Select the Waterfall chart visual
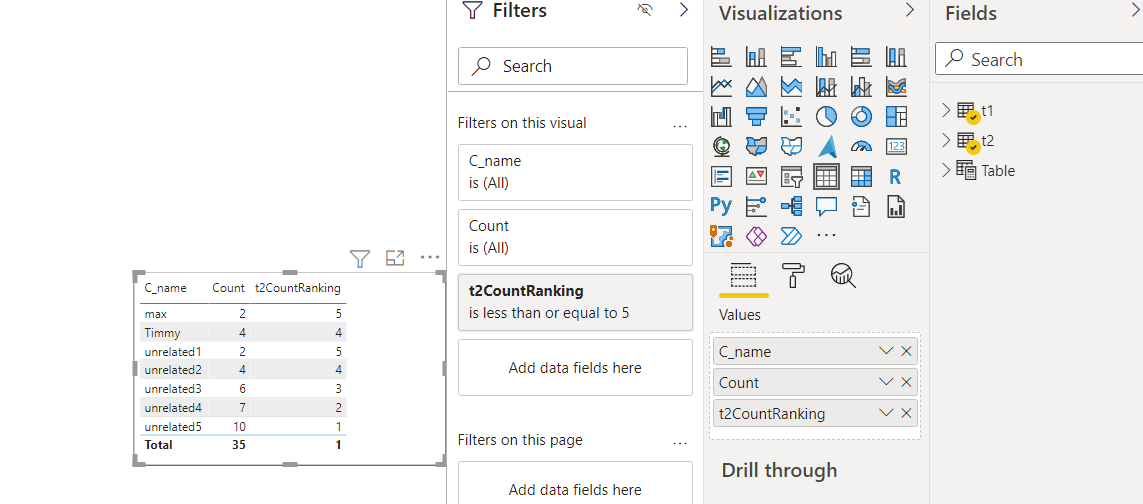The width and height of the screenshot is (1143, 504). tap(721, 116)
